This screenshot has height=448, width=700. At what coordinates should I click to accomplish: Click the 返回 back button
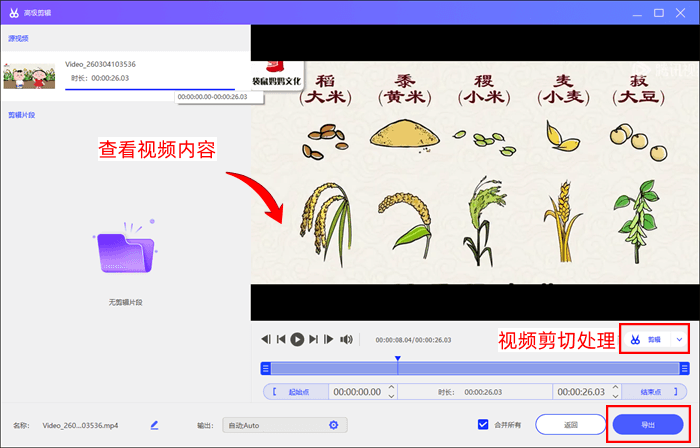[x=571, y=424]
